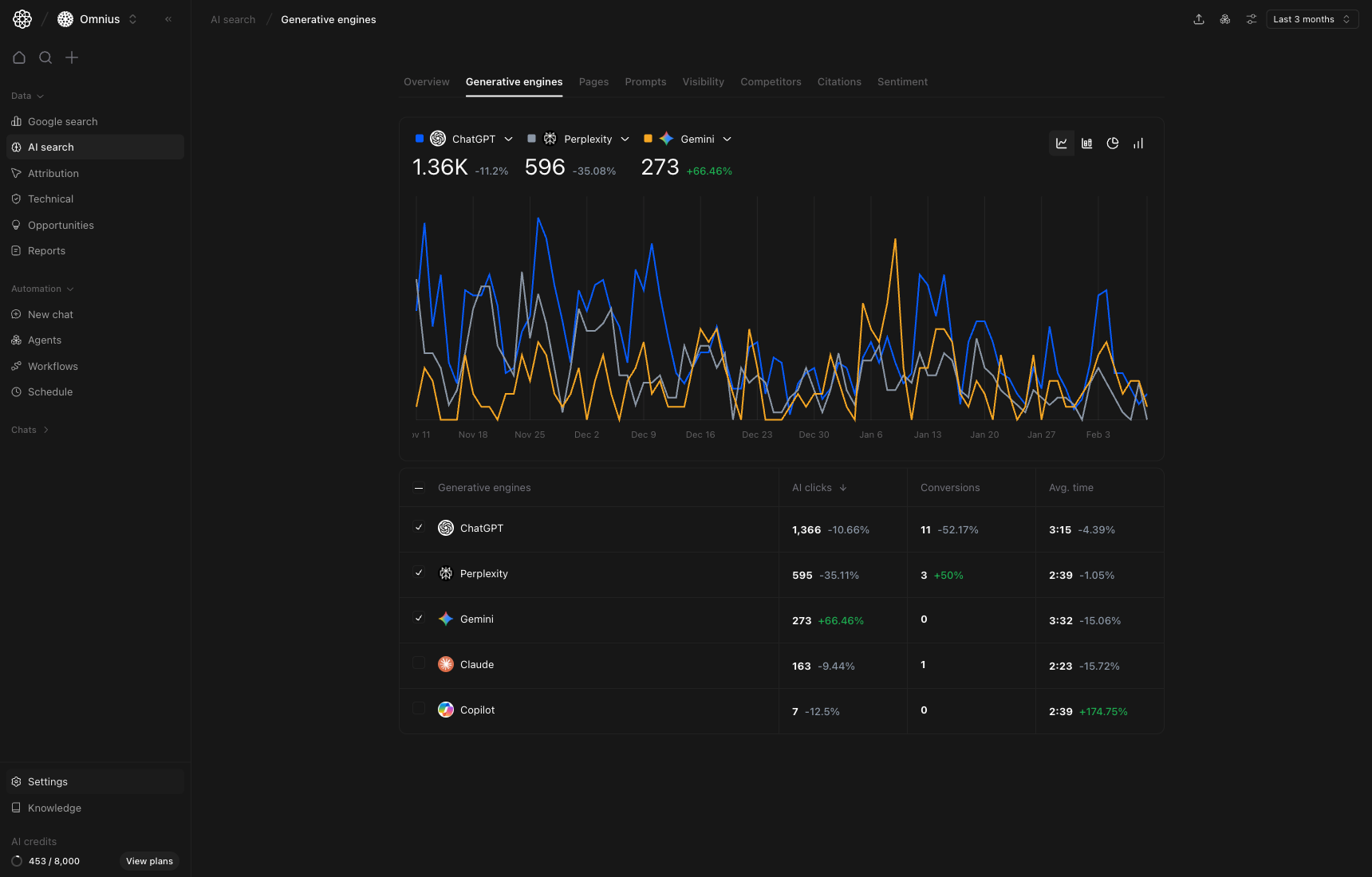Viewport: 1372px width, 877px height.
Task: Open the export/share icon in the top bar
Action: [1199, 19]
